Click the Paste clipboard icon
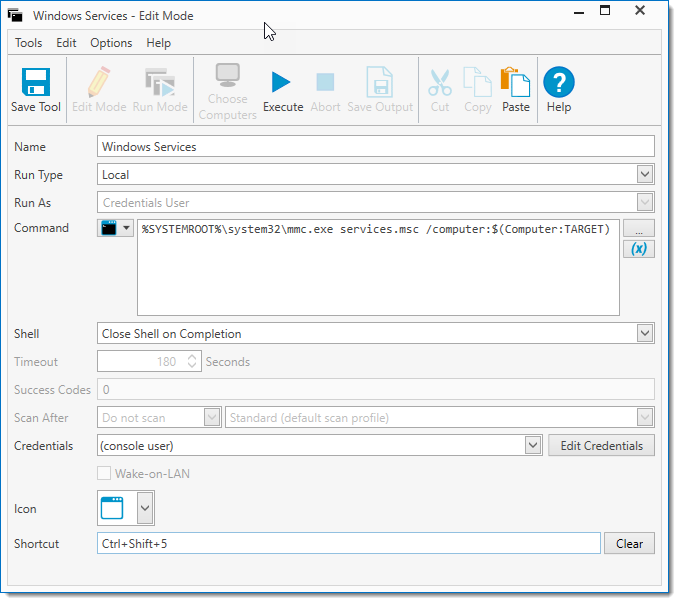Image resolution: width=679 pixels, height=603 pixels. (515, 83)
